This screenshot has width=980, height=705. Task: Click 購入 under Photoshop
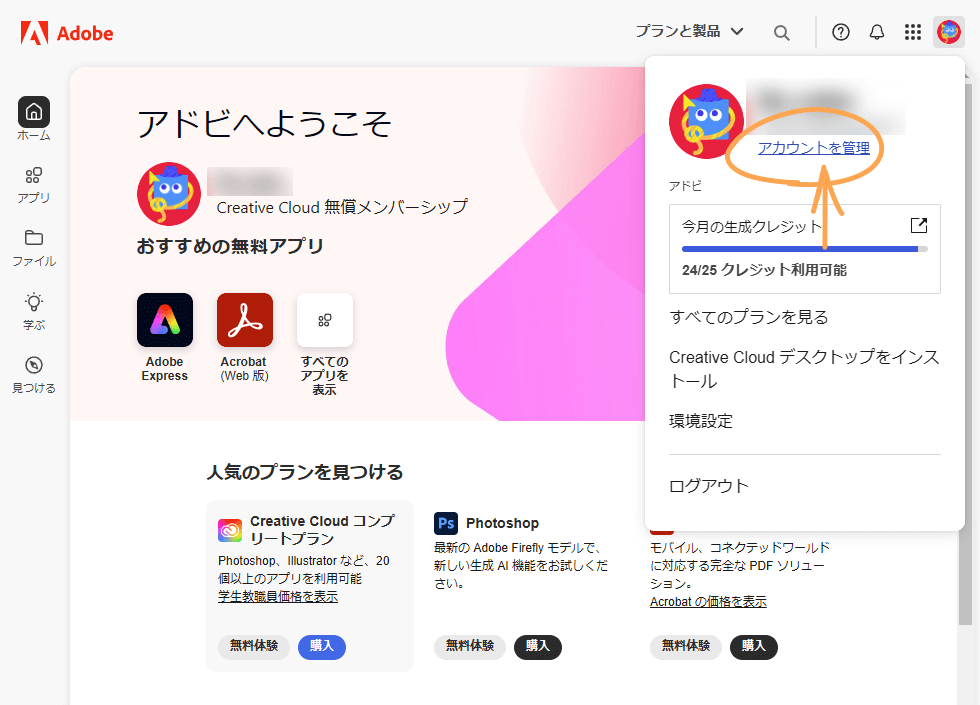click(x=538, y=646)
